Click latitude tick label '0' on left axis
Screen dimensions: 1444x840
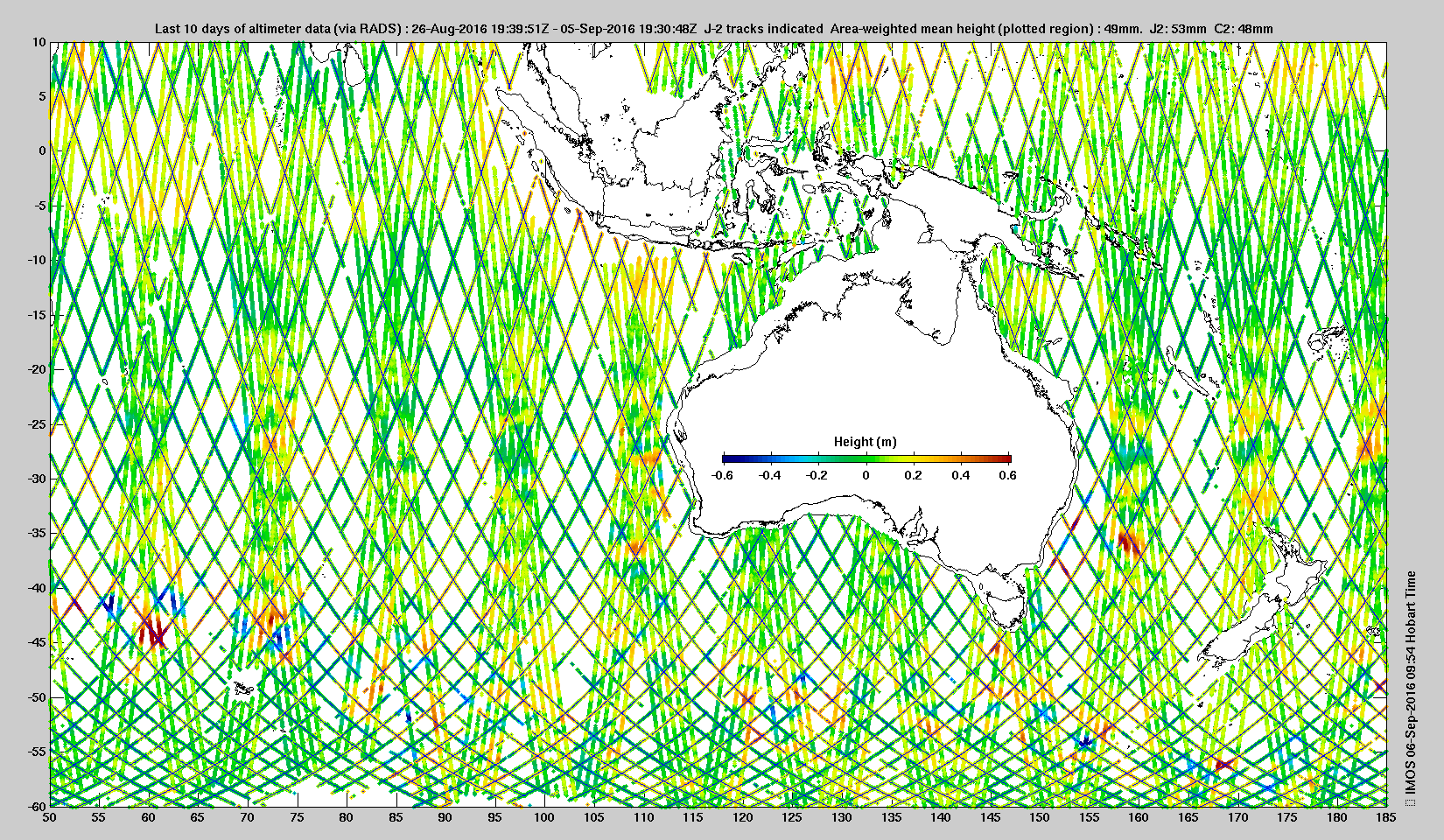(42, 150)
